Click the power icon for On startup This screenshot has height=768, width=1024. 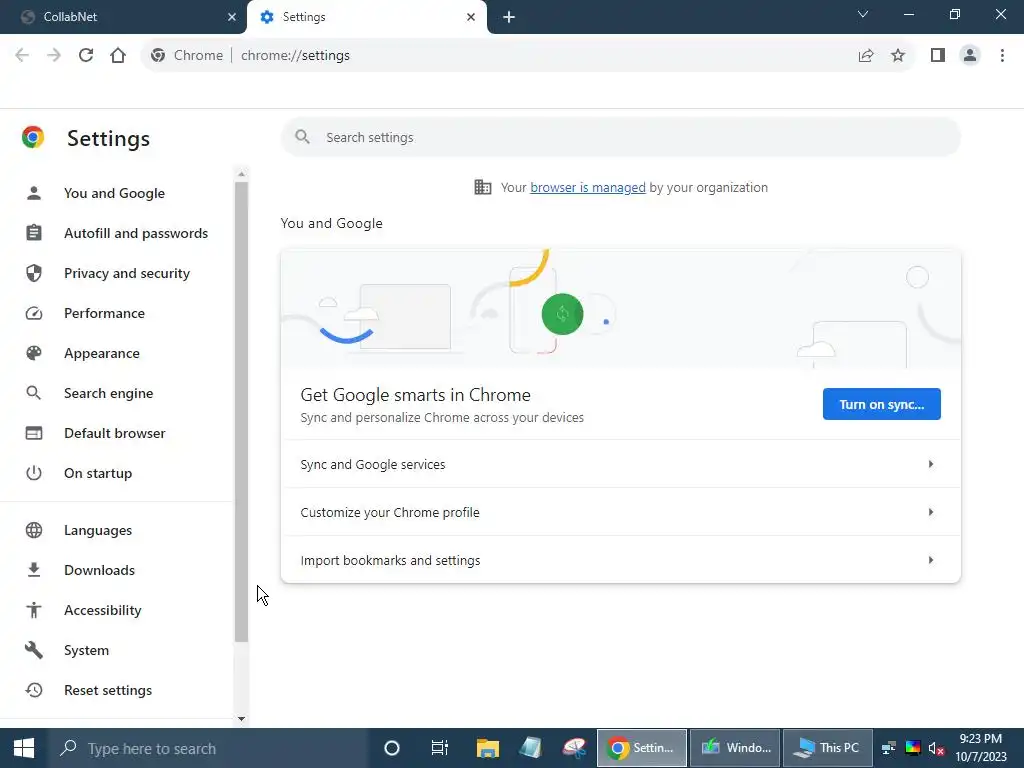[x=34, y=473]
